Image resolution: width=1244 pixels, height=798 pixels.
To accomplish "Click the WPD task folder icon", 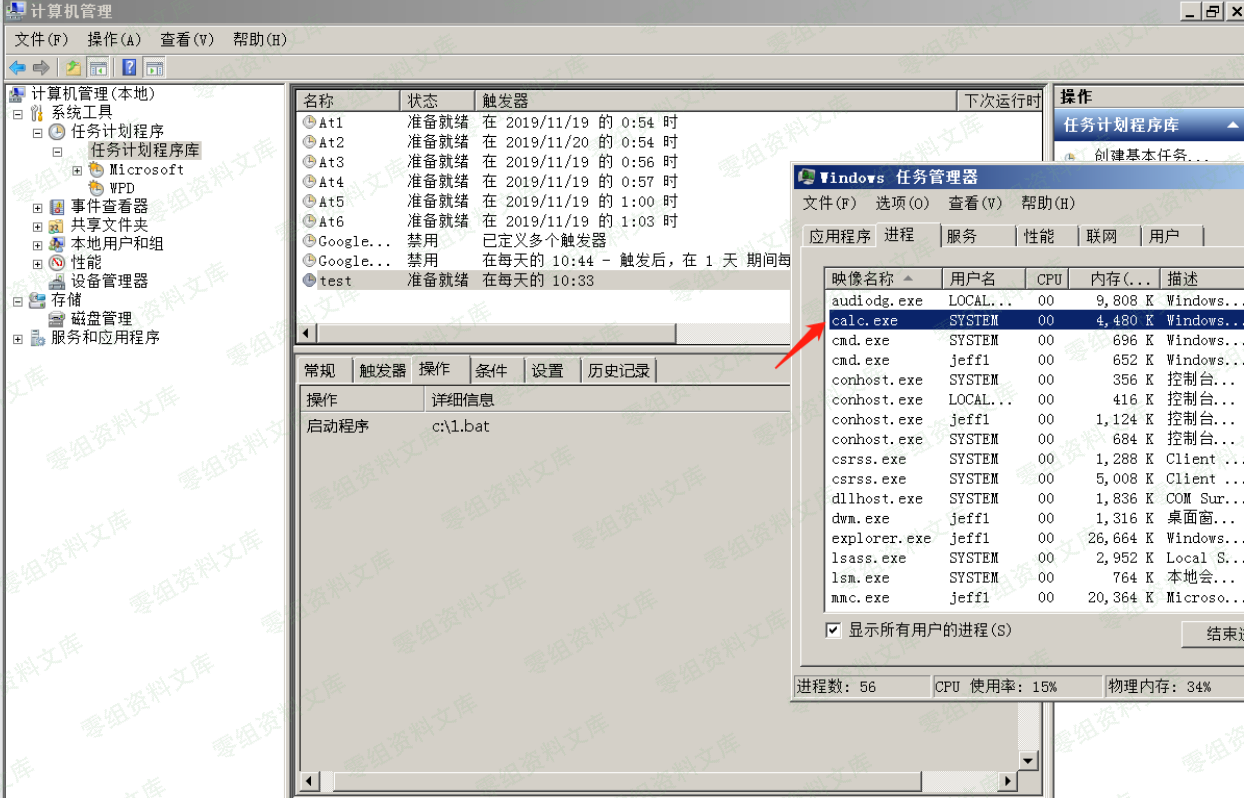I will click(x=96, y=188).
